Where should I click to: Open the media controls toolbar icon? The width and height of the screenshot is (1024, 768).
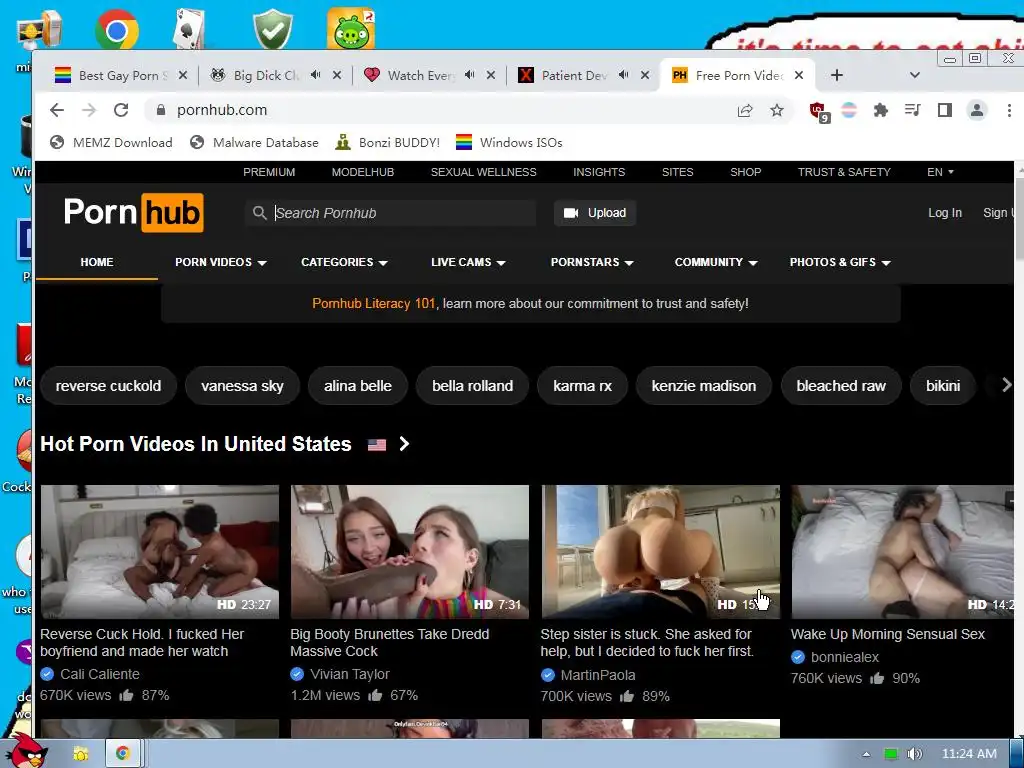point(912,110)
